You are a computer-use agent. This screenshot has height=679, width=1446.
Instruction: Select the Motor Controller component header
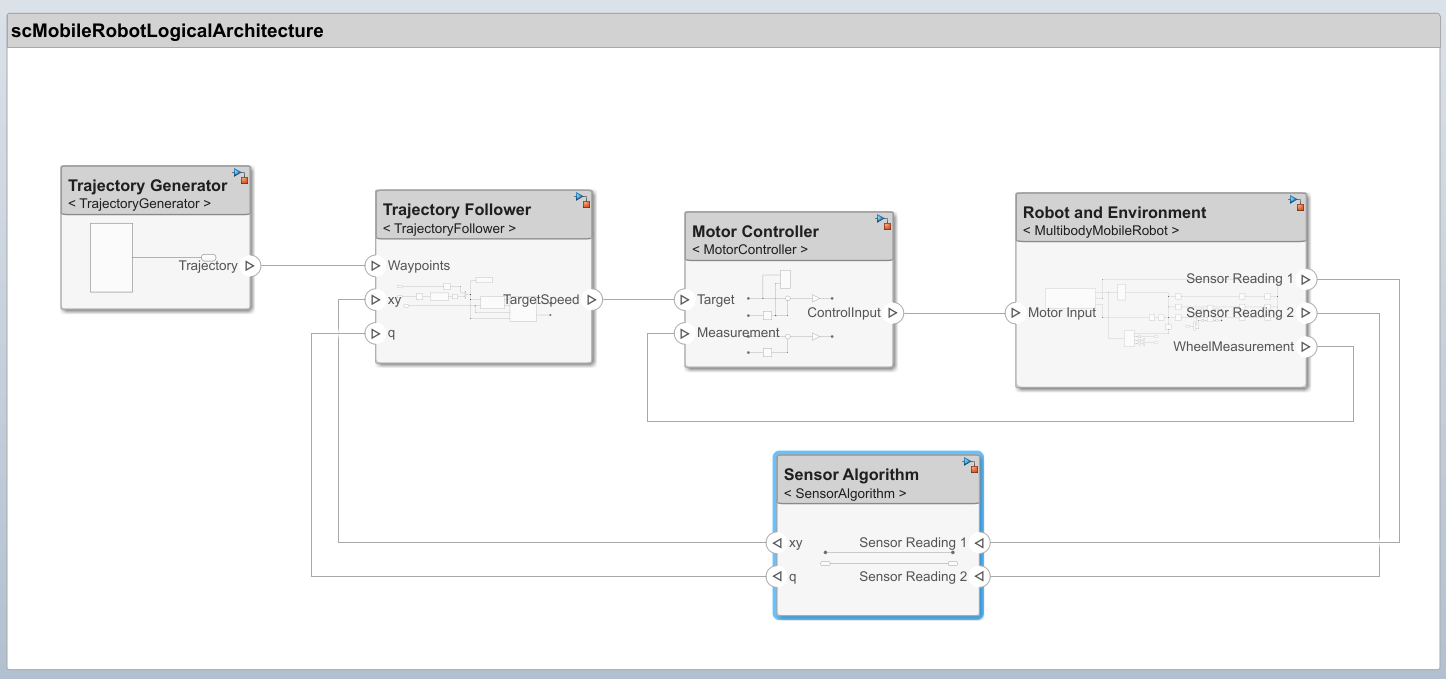coord(755,232)
